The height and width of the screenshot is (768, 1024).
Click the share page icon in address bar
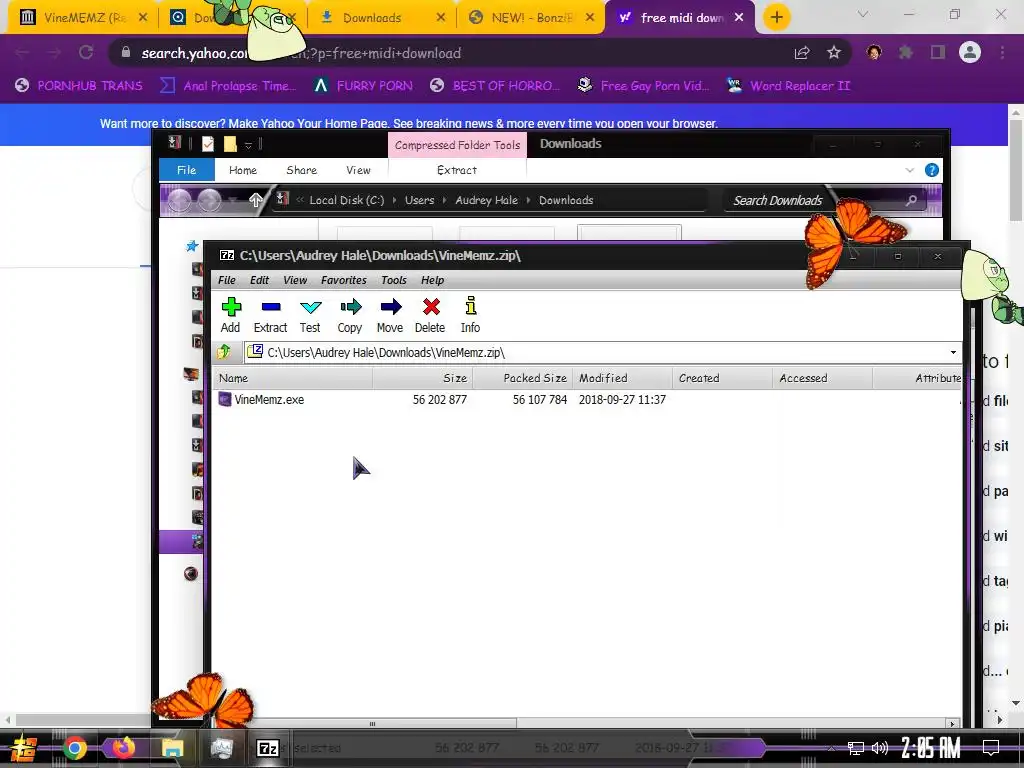(x=802, y=53)
